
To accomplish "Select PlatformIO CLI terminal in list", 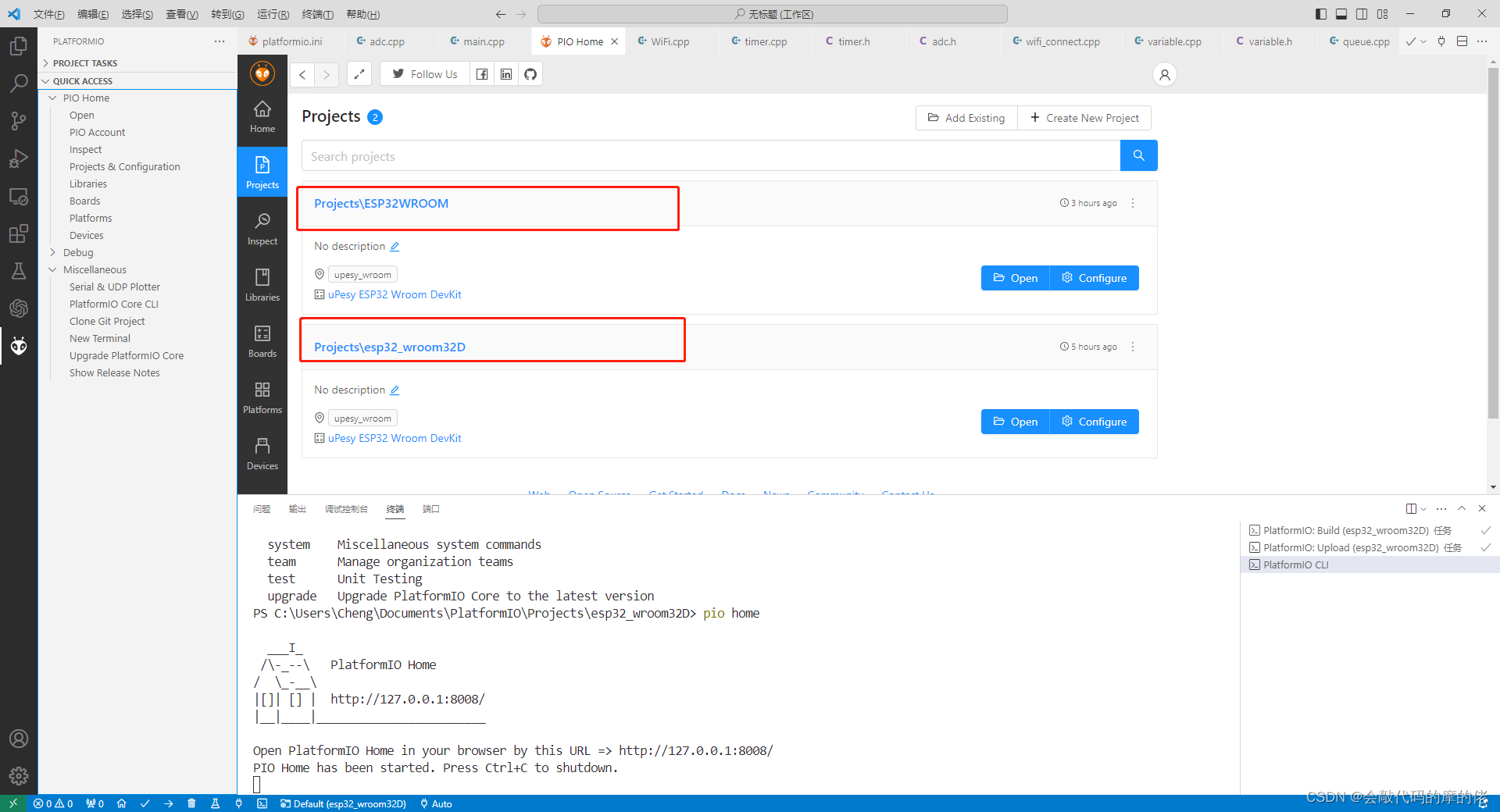I will click(x=1370, y=564).
